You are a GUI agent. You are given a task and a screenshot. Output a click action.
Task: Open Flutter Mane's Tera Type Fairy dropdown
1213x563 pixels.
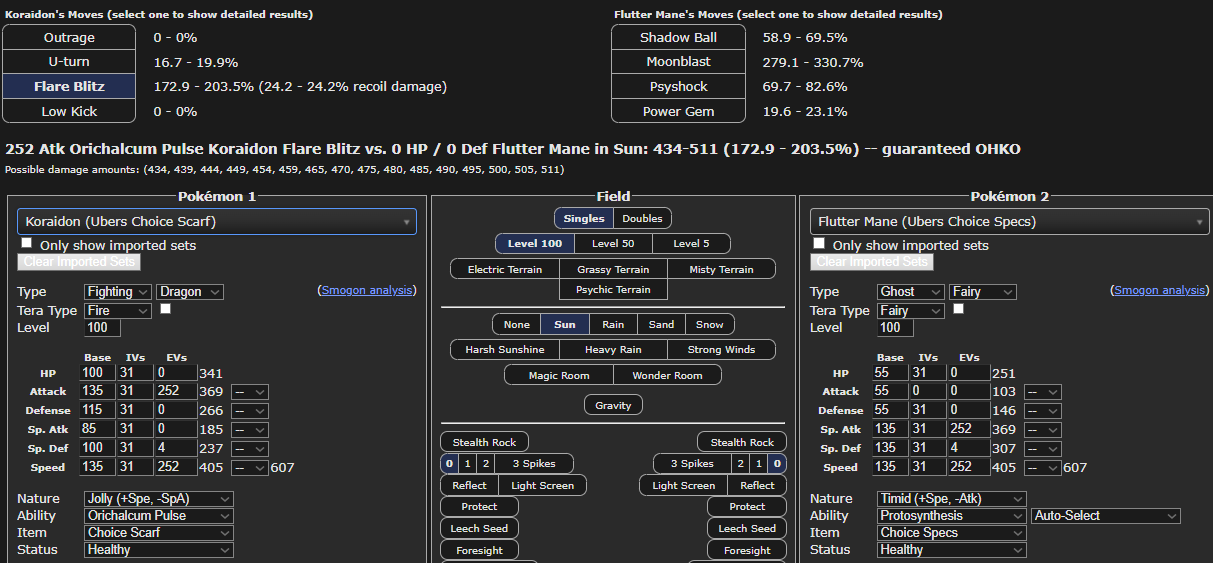pyautogui.click(x=910, y=311)
